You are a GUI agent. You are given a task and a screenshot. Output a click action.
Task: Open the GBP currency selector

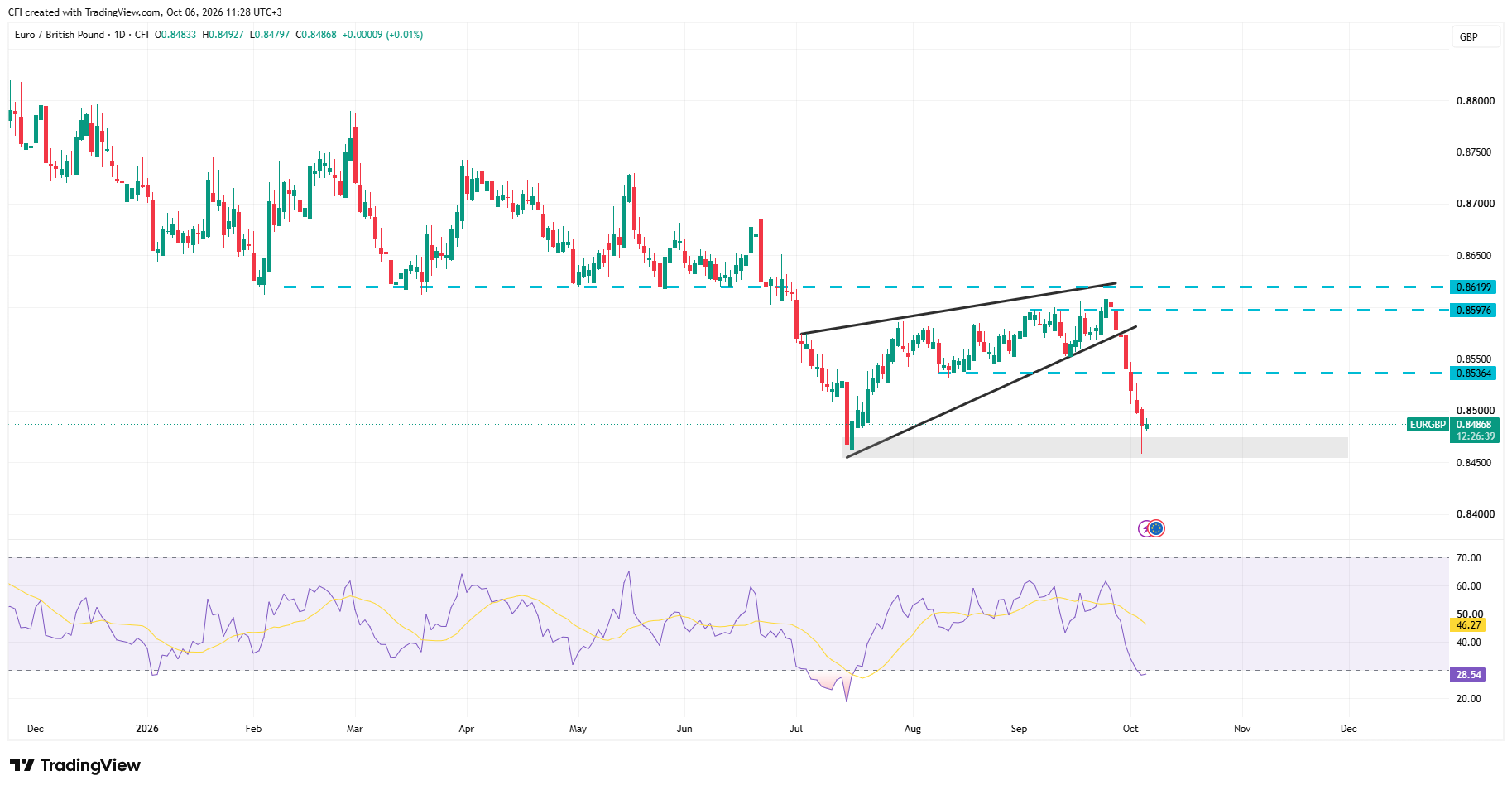[x=1476, y=37]
